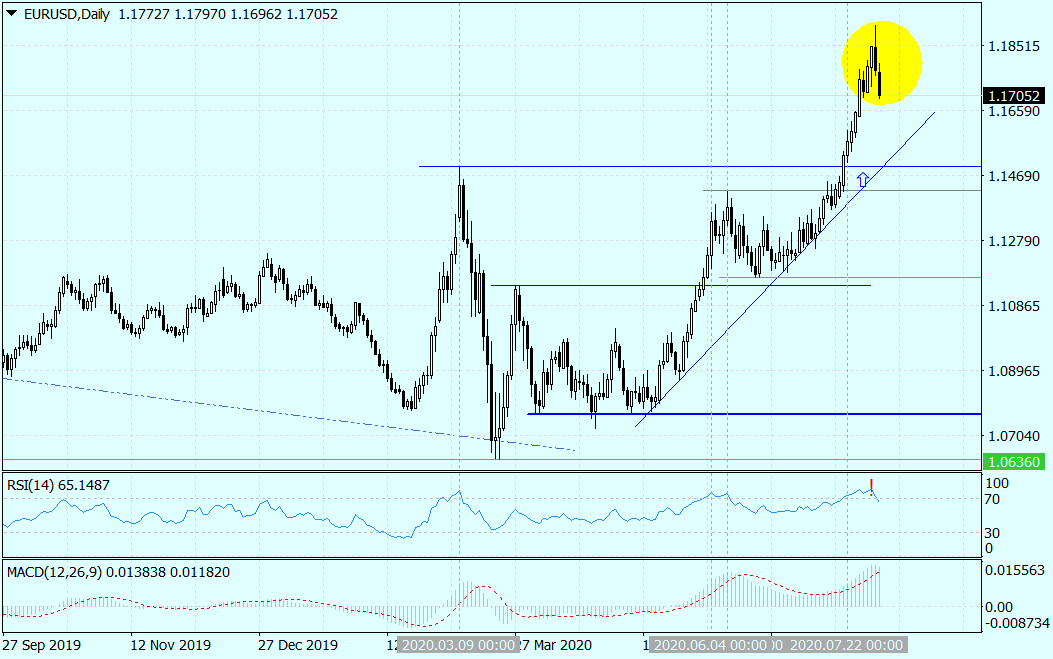The image size is (1053, 659).
Task: Click the price scale value 1.12790
Action: [x=1014, y=241]
